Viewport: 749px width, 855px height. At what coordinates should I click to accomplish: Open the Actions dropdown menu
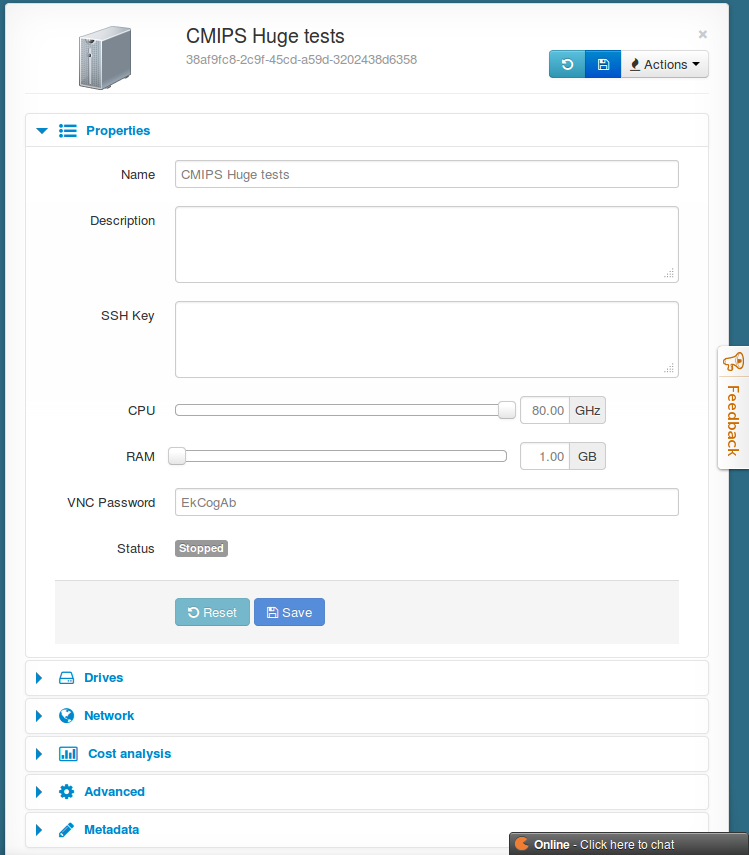click(x=665, y=64)
